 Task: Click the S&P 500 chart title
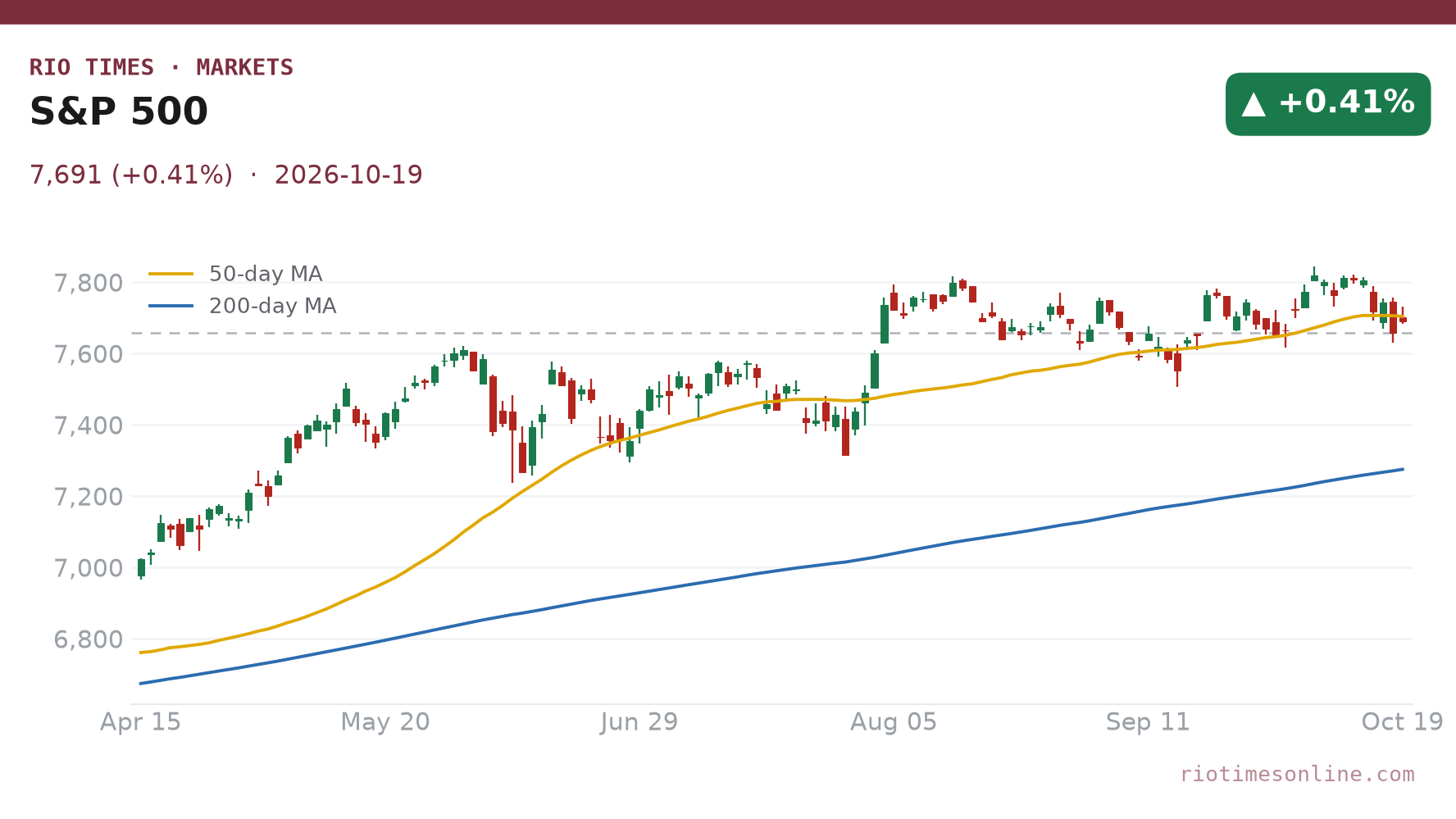(119, 111)
